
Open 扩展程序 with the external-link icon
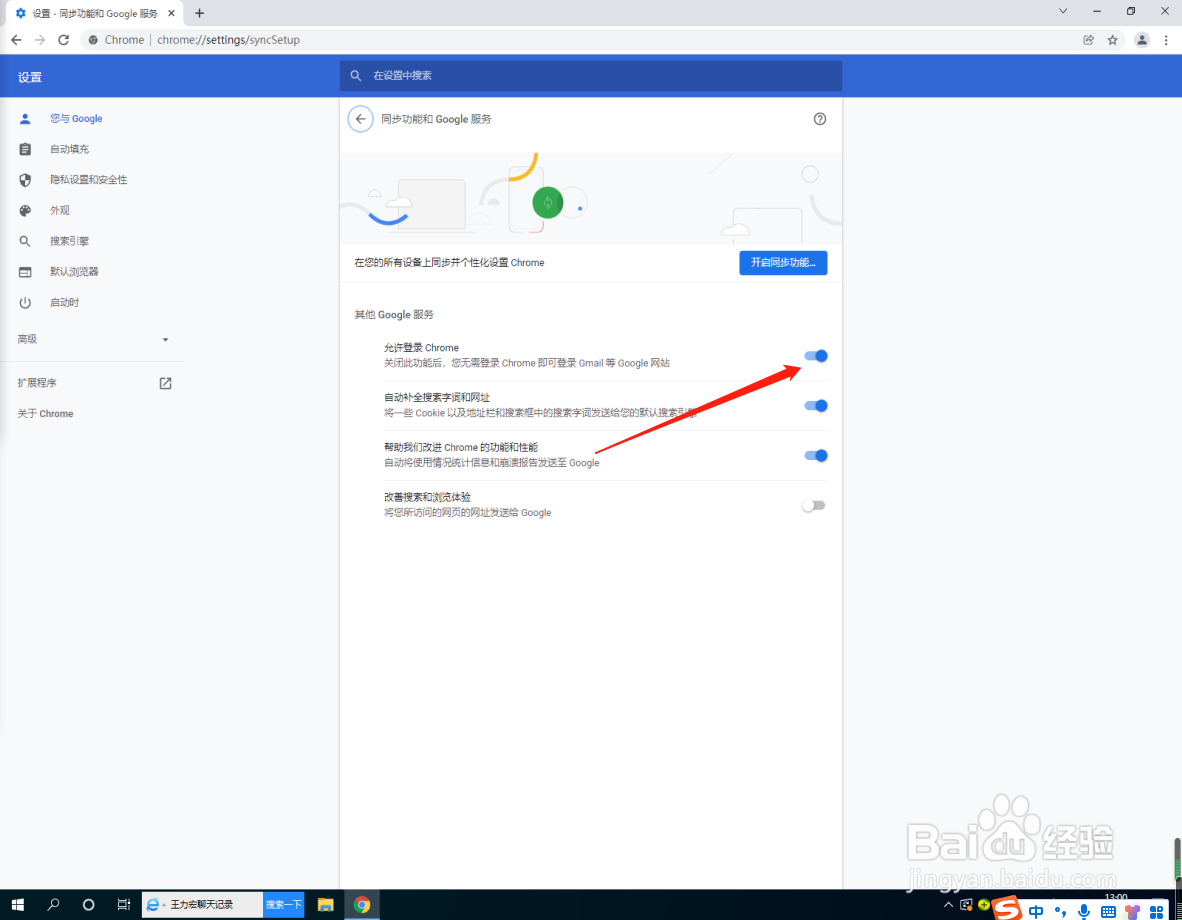coord(164,382)
